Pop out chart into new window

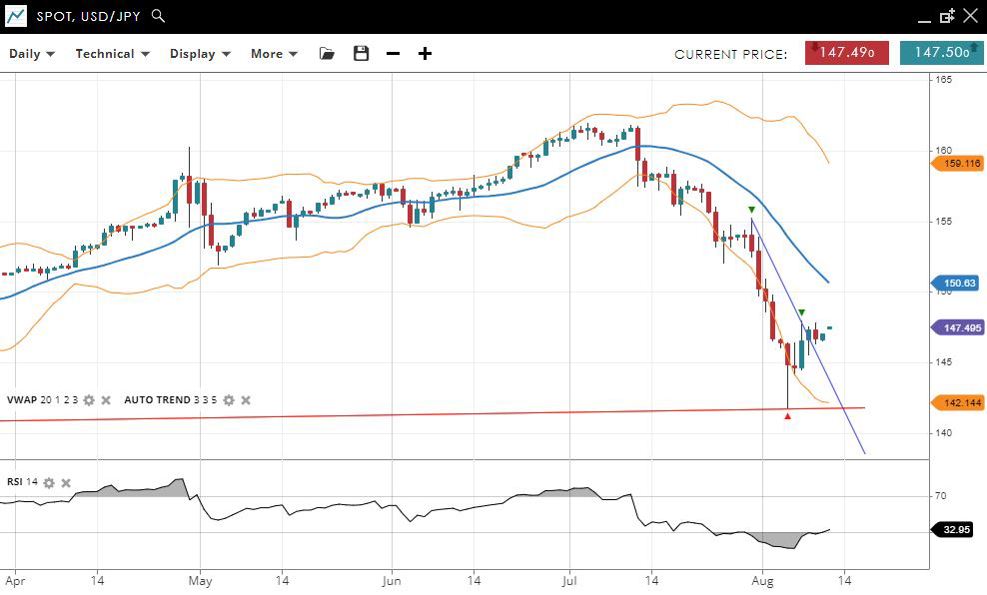[x=947, y=16]
